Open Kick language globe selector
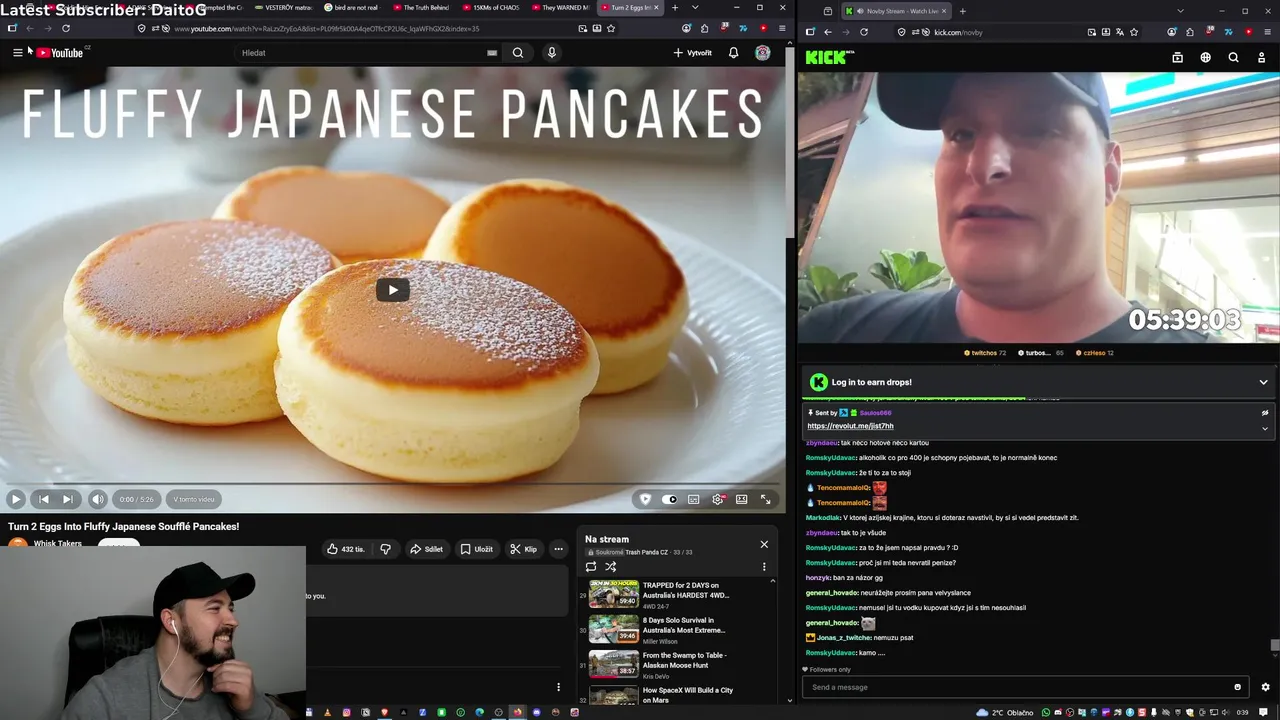The height and width of the screenshot is (720, 1280). 1205,58
